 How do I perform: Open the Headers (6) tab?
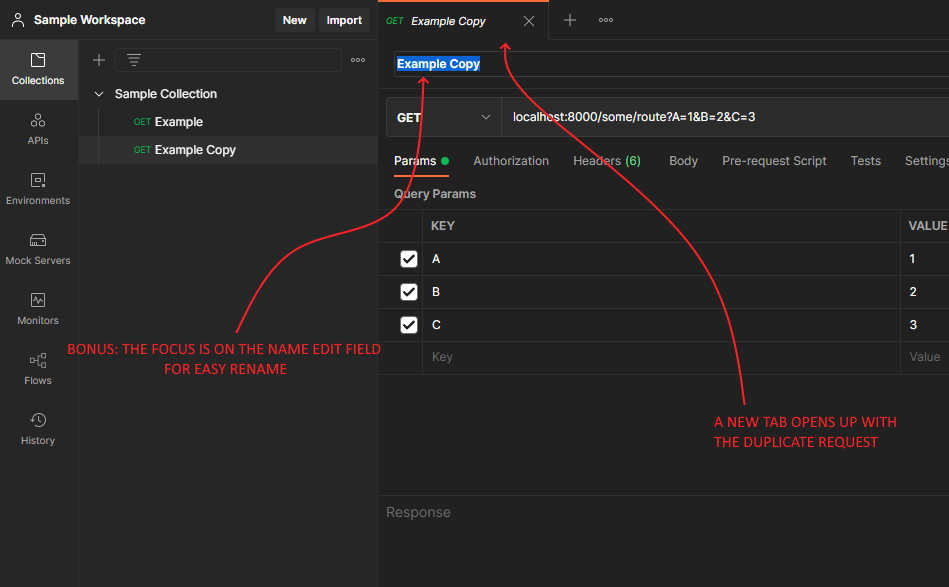pyautogui.click(x=606, y=160)
